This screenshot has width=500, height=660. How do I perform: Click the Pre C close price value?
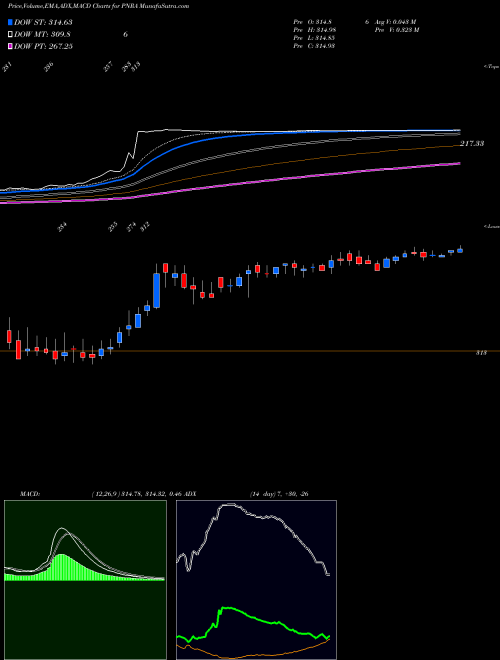(x=327, y=46)
